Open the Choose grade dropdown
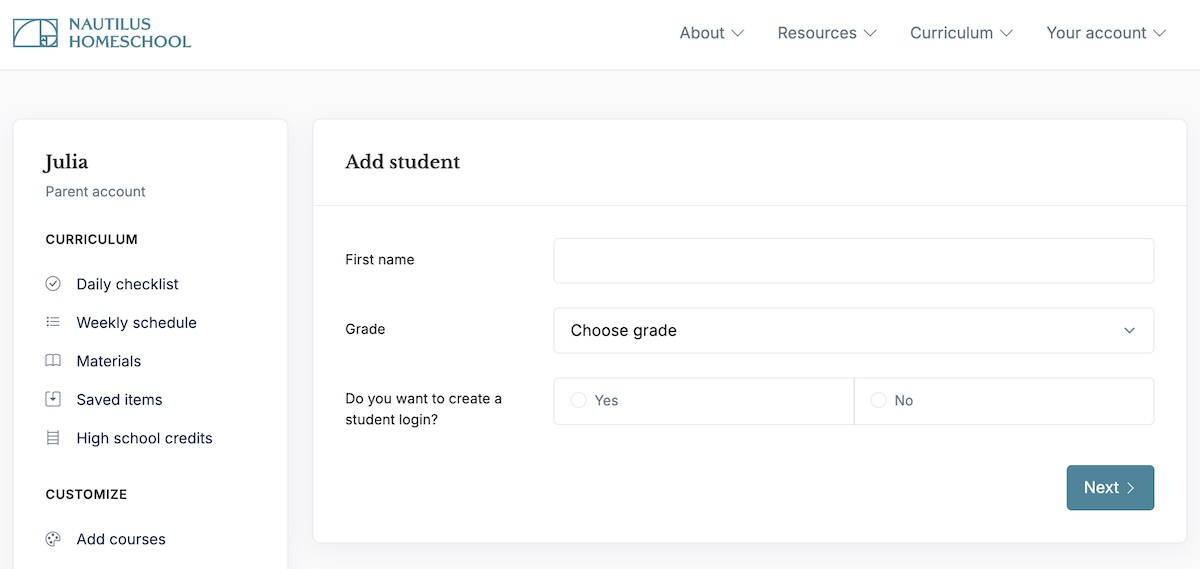This screenshot has height=569, width=1200. tap(853, 330)
